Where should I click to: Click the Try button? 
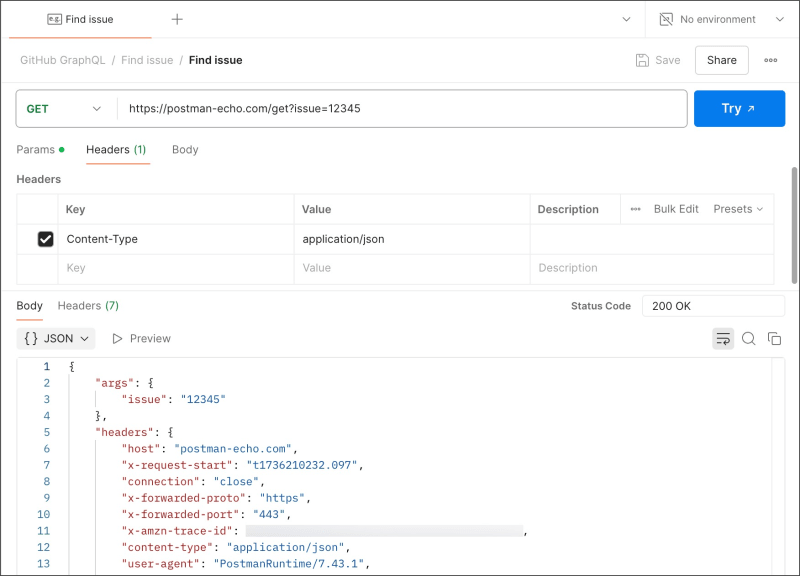(739, 108)
